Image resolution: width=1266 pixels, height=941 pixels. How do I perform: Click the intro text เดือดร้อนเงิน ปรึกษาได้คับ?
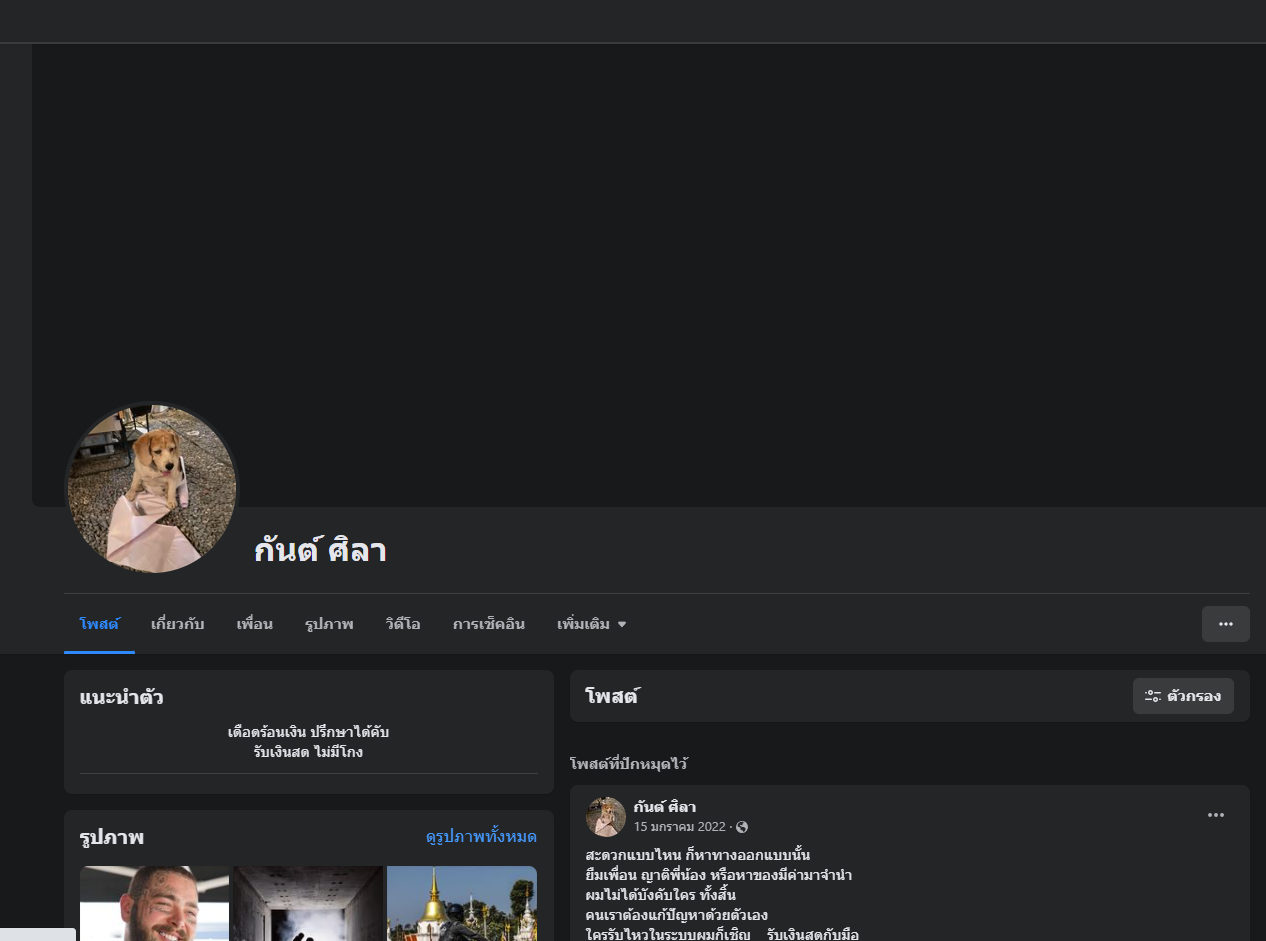308,732
